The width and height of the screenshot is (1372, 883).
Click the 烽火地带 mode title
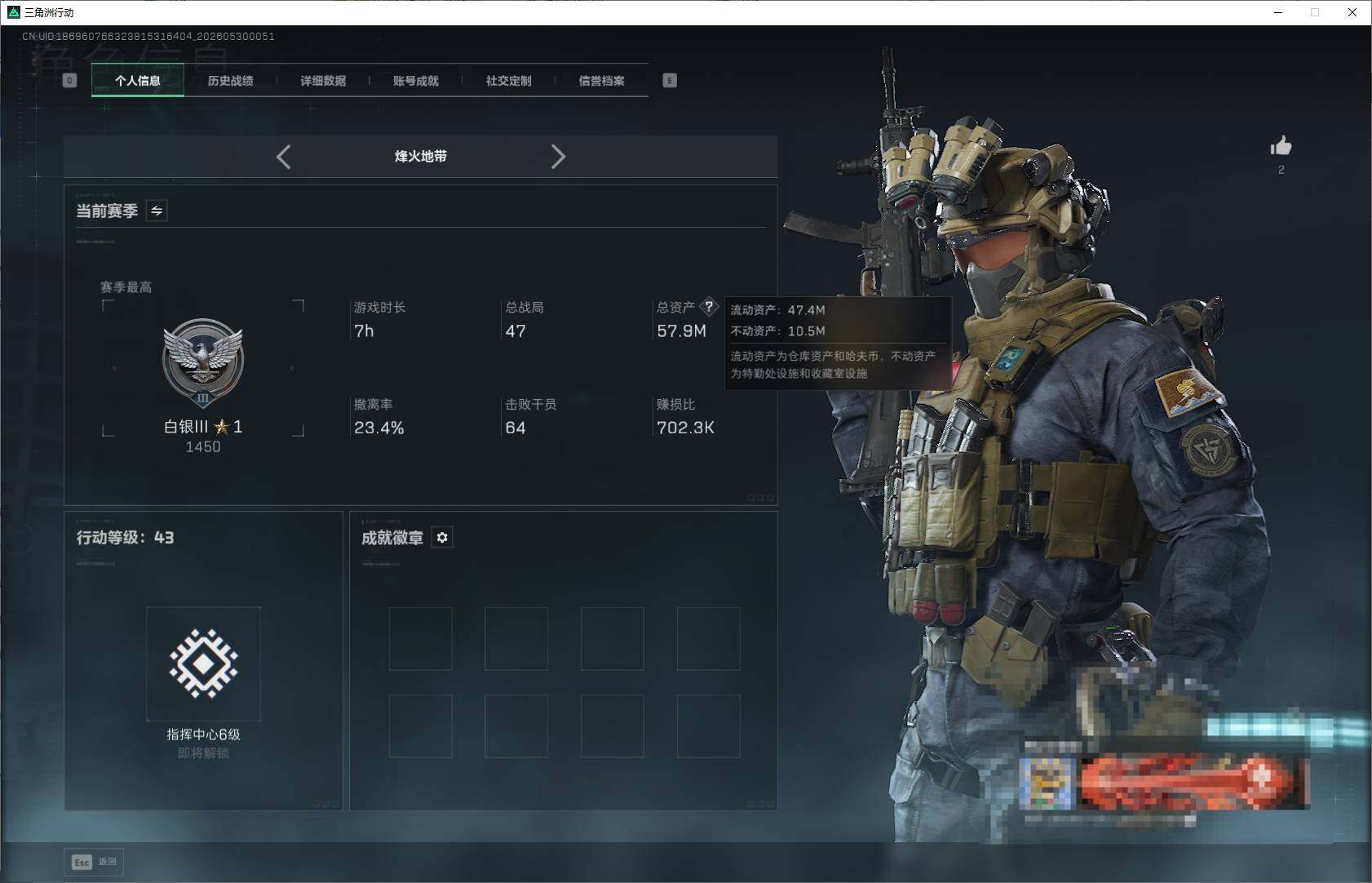pyautogui.click(x=421, y=156)
